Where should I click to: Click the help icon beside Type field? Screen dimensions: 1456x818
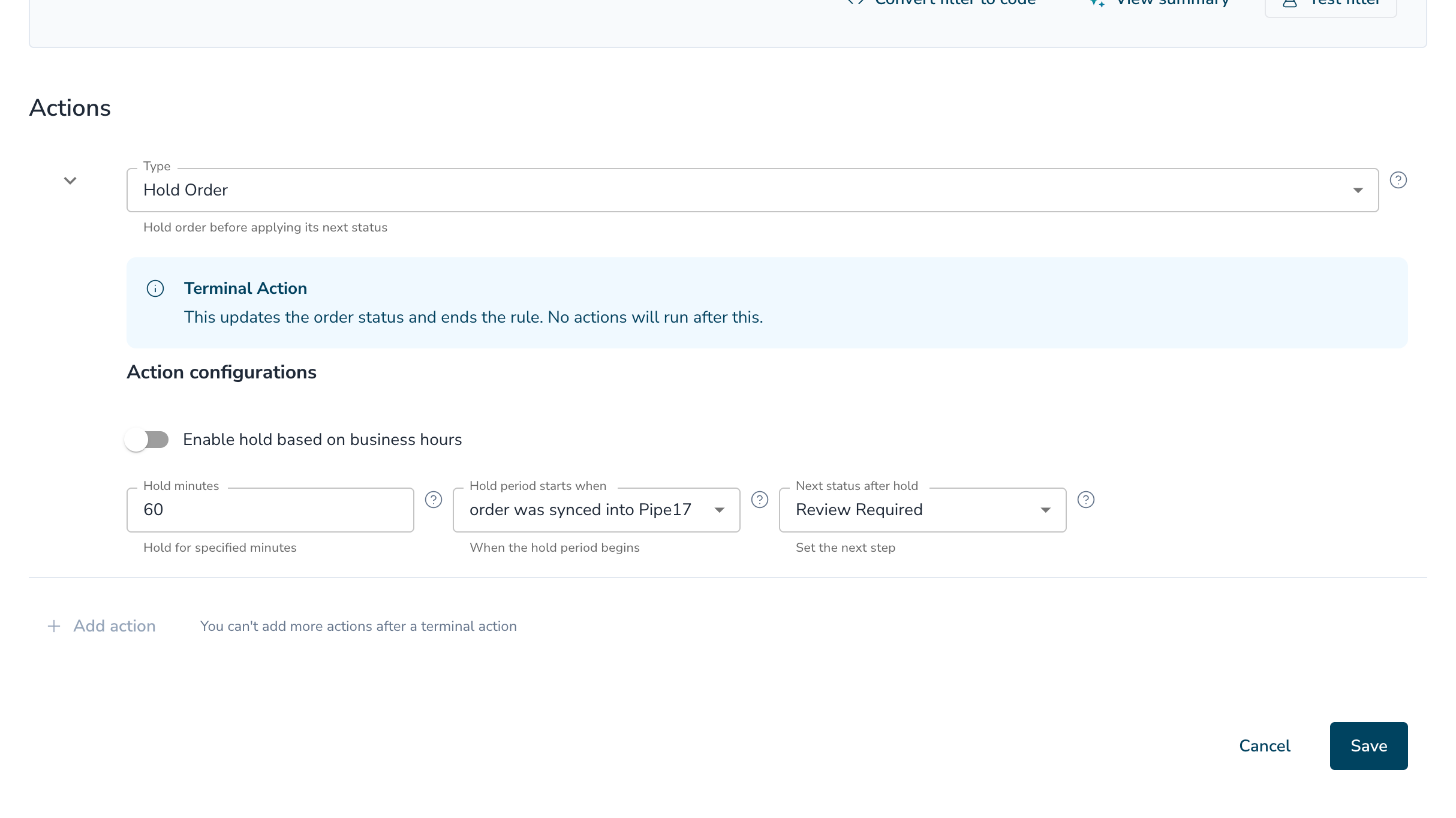[1398, 180]
